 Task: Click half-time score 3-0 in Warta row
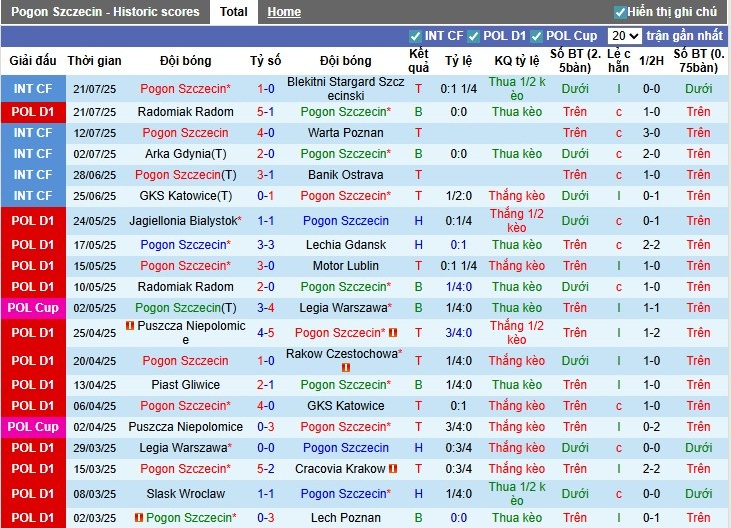[x=651, y=133]
